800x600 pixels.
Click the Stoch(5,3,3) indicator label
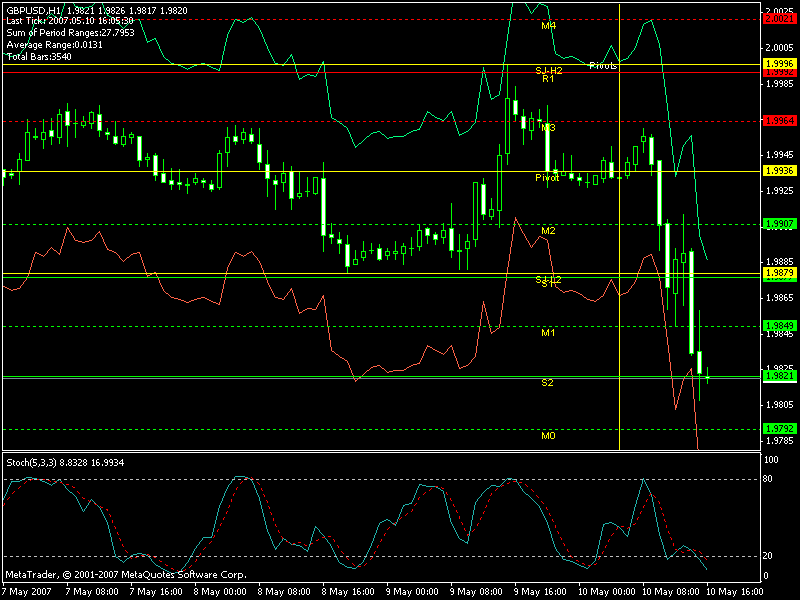click(33, 462)
